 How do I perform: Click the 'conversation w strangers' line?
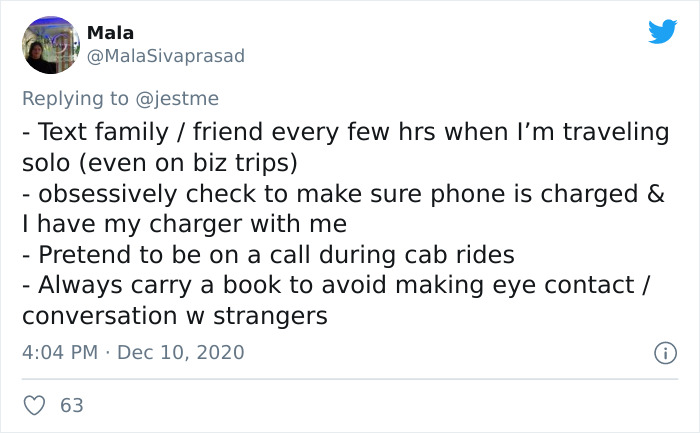(x=175, y=316)
